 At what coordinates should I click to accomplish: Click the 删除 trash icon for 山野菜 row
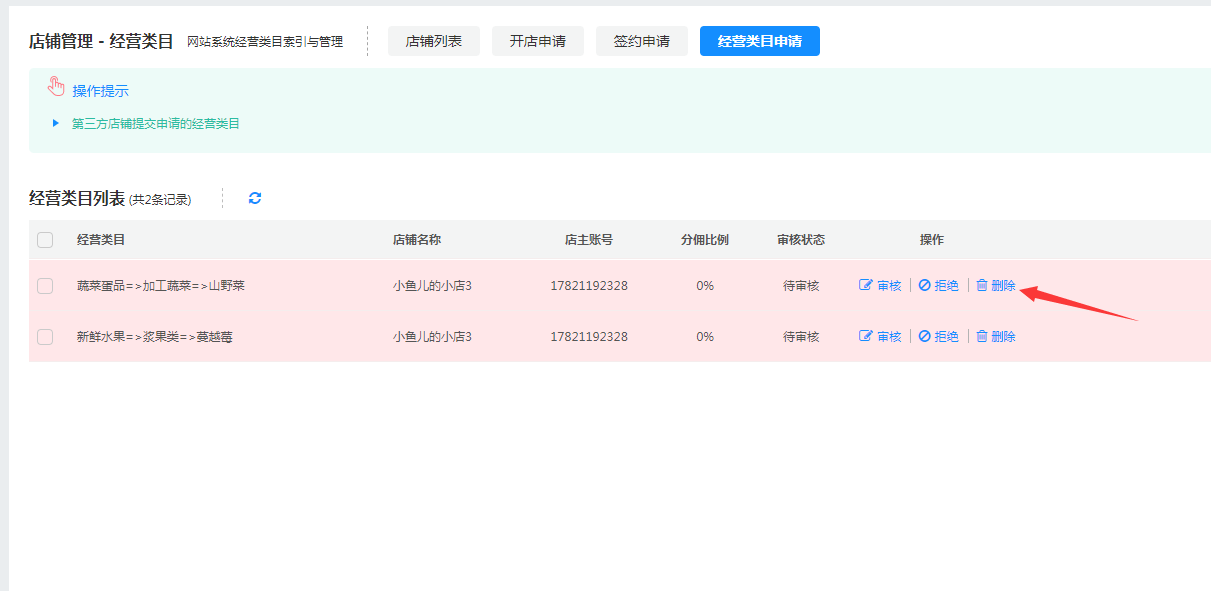point(982,286)
